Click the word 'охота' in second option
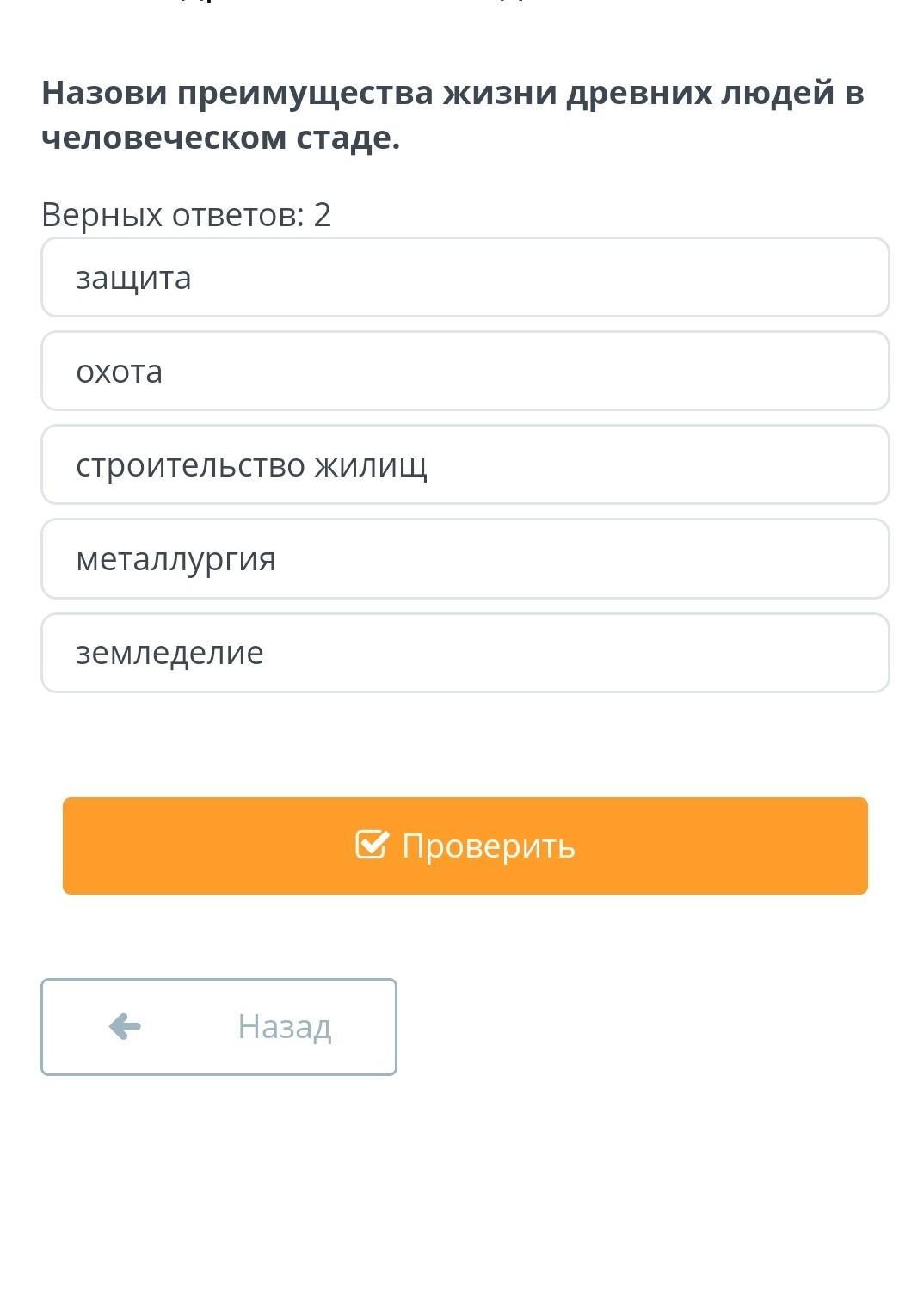 tap(119, 372)
